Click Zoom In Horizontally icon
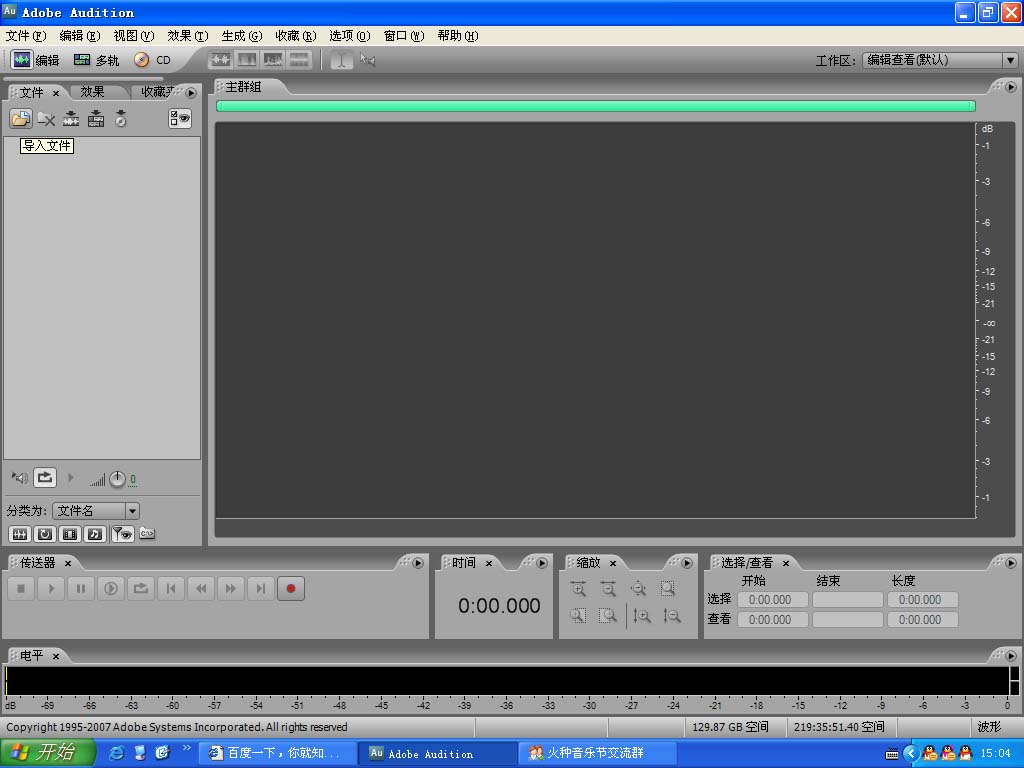 pos(578,589)
